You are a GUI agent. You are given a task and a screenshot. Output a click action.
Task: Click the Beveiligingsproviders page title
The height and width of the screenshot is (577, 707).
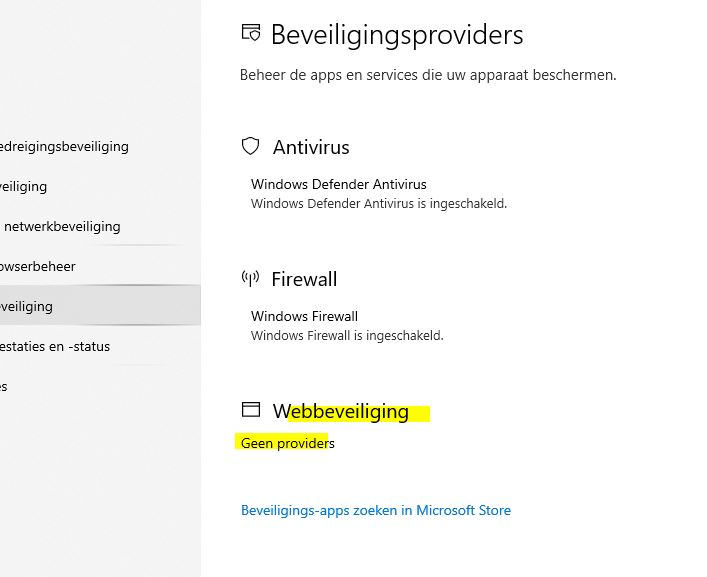(x=396, y=35)
